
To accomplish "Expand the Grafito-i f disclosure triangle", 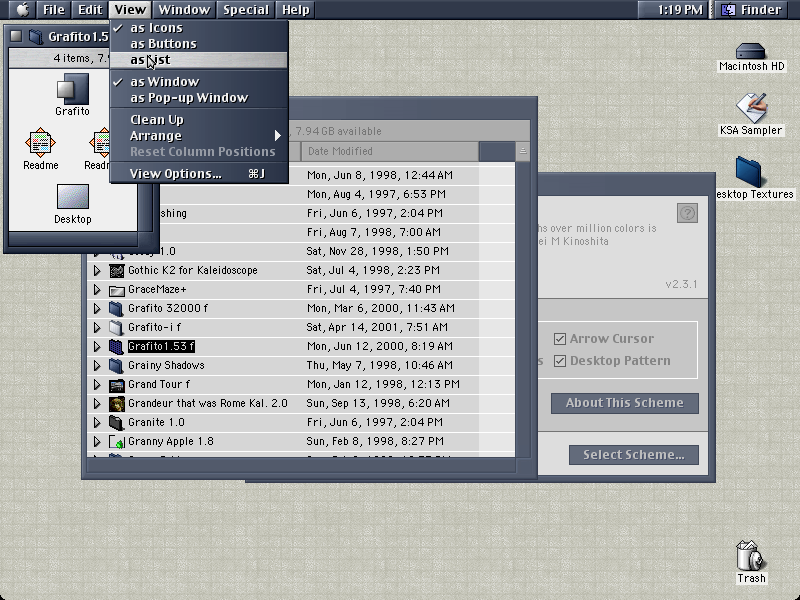I will (x=97, y=328).
